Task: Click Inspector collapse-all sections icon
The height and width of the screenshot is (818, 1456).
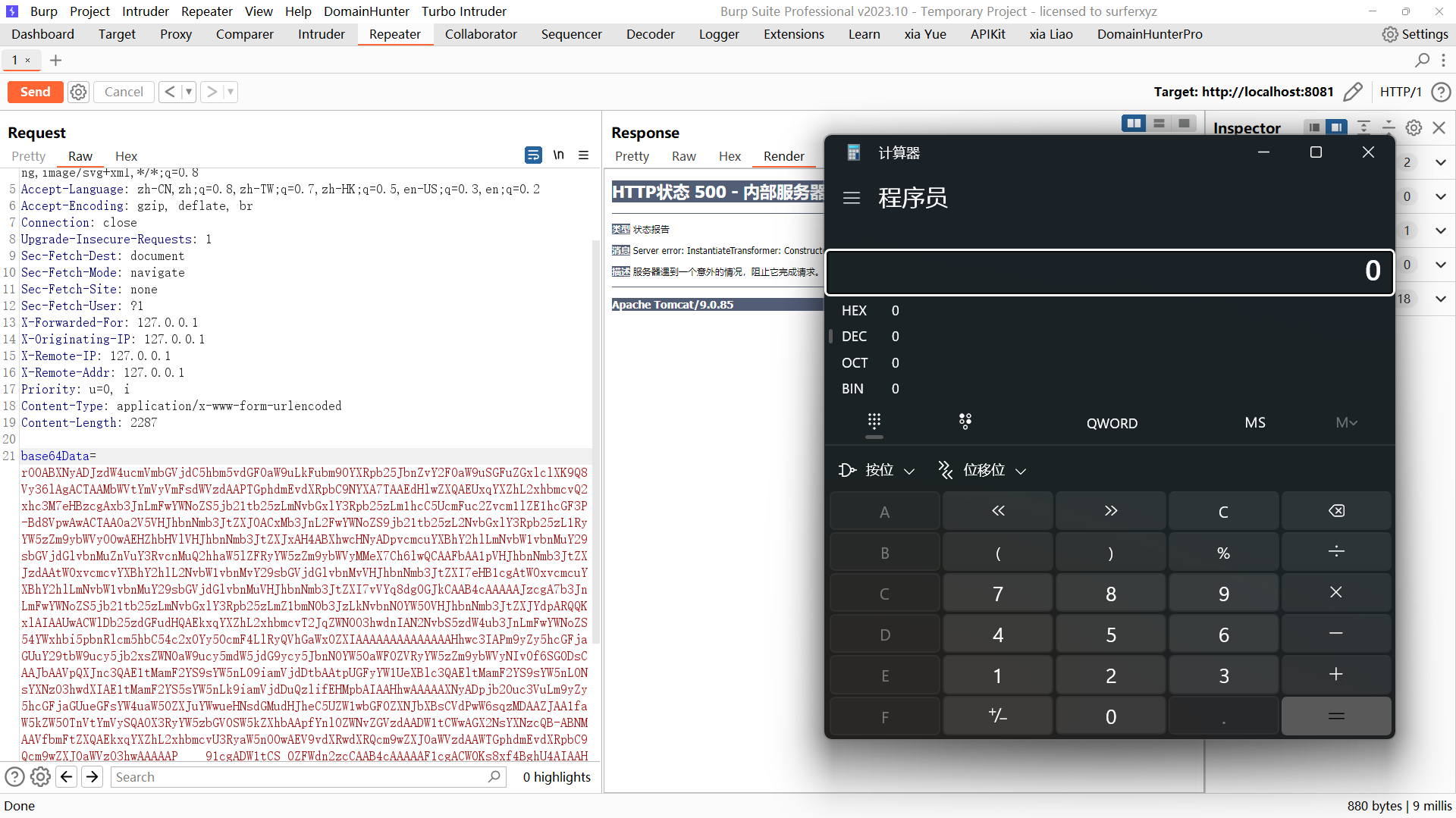Action: tap(1389, 127)
